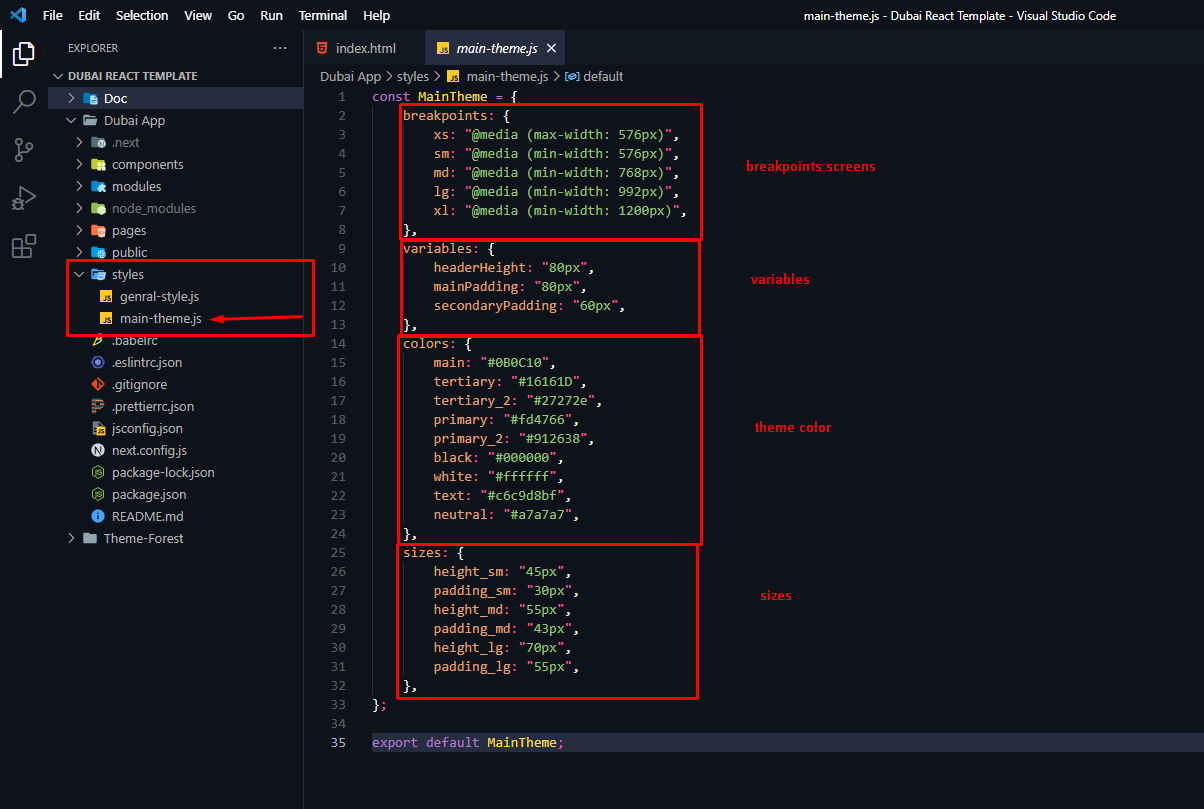Image resolution: width=1204 pixels, height=809 pixels.
Task: Open the Go menu
Action: click(236, 15)
